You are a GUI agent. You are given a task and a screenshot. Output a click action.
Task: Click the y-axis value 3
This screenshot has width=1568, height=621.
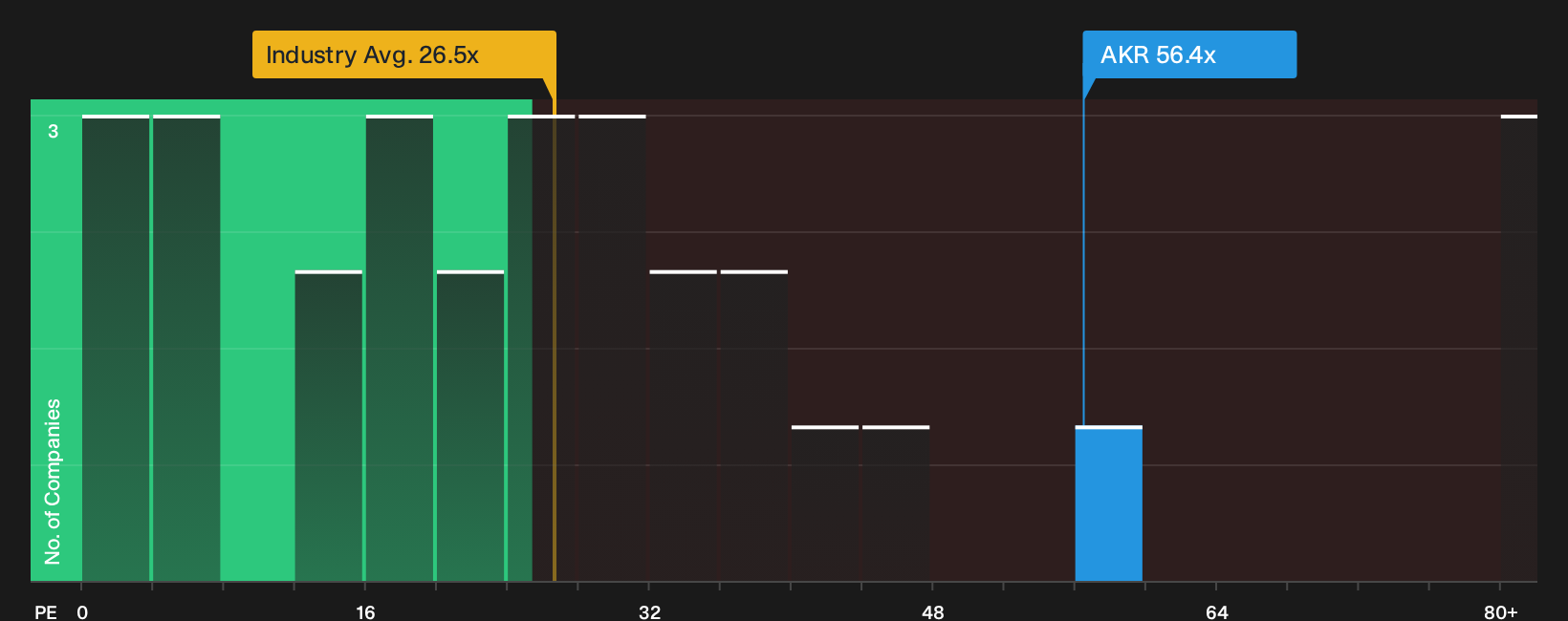(54, 132)
